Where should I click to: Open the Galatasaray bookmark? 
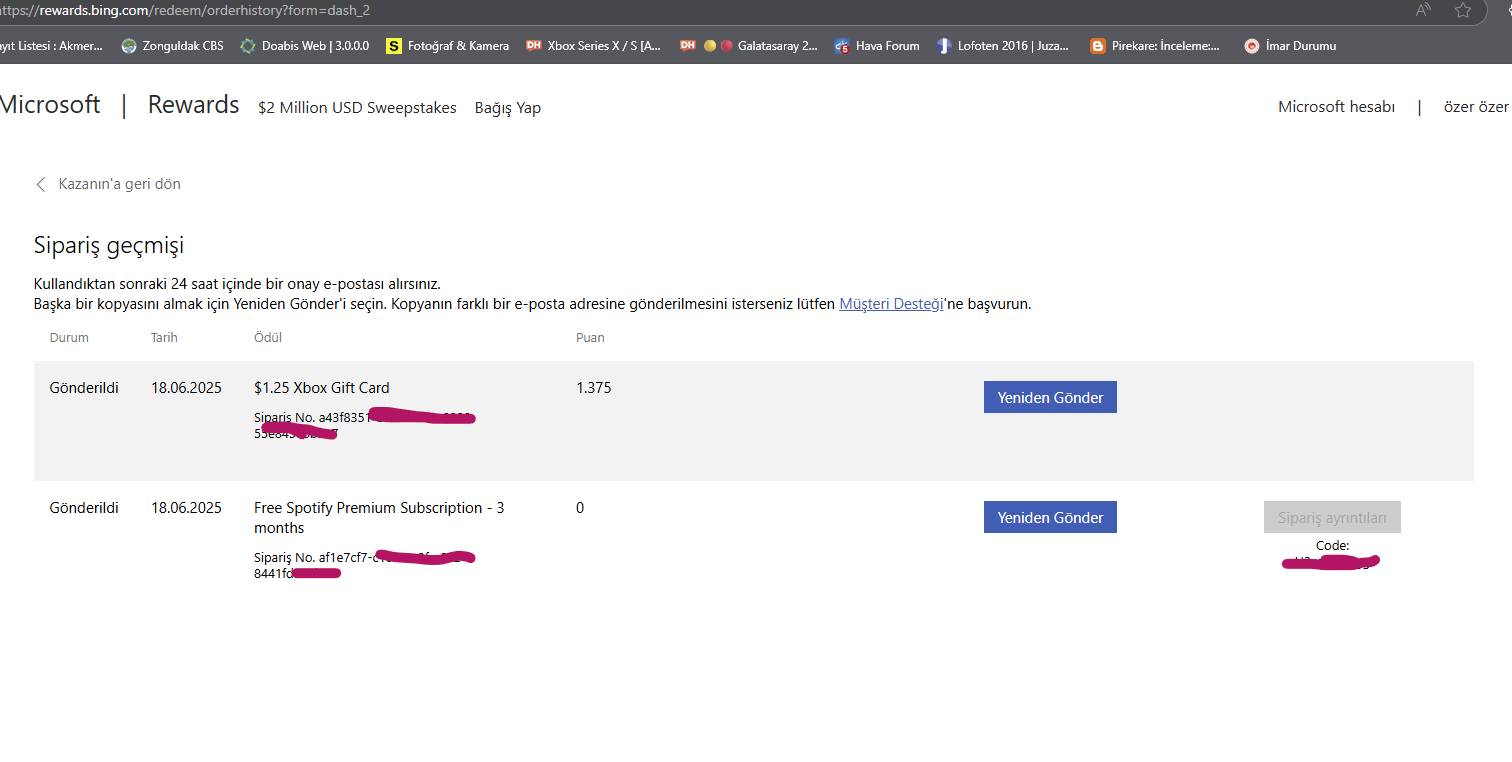(x=748, y=46)
